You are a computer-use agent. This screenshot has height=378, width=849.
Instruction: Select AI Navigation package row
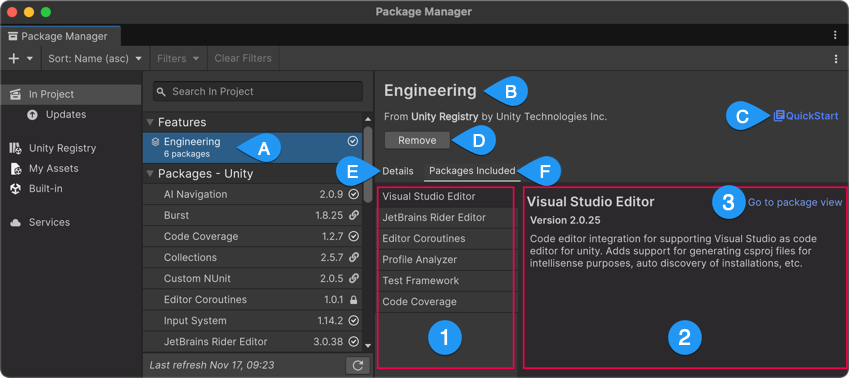[253, 194]
